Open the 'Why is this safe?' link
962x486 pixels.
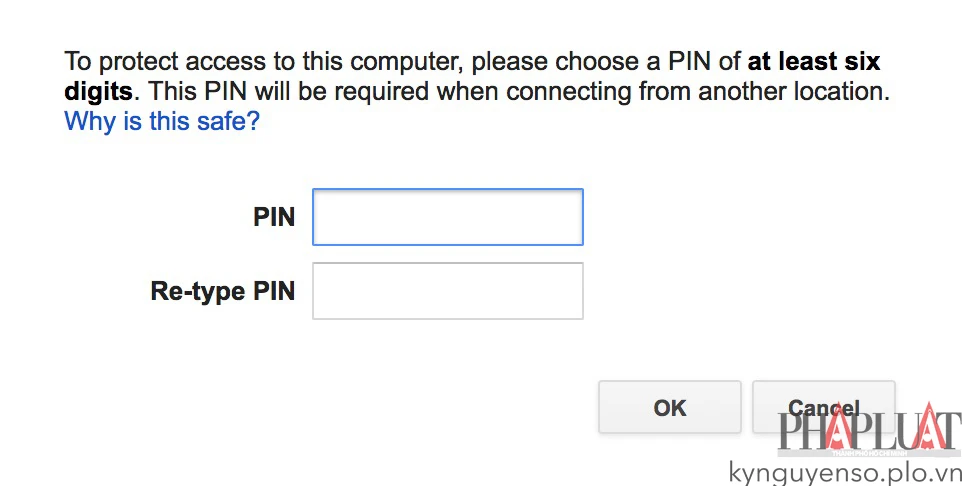pos(162,123)
